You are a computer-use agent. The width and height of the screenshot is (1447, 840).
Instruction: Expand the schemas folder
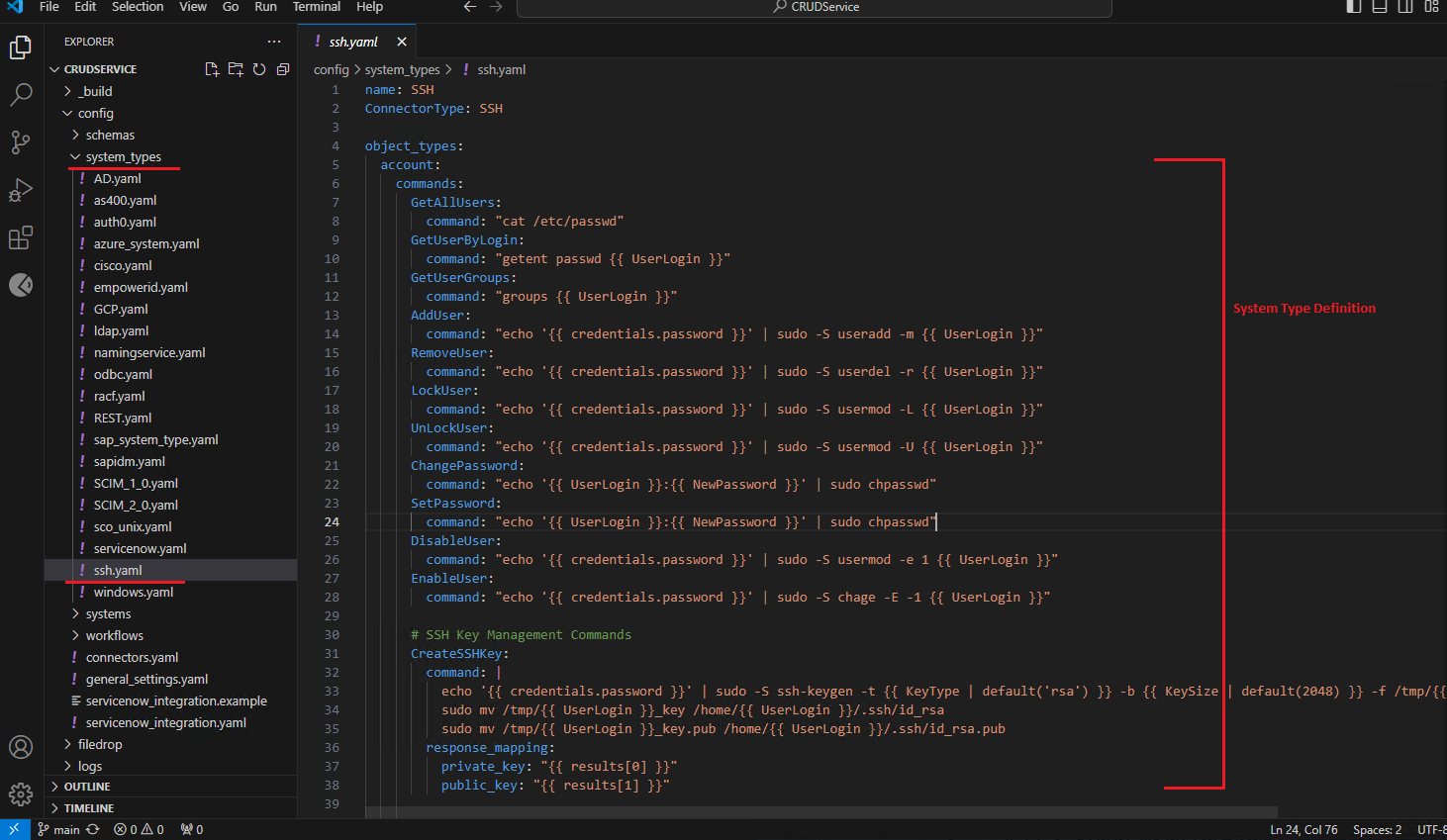click(170, 135)
